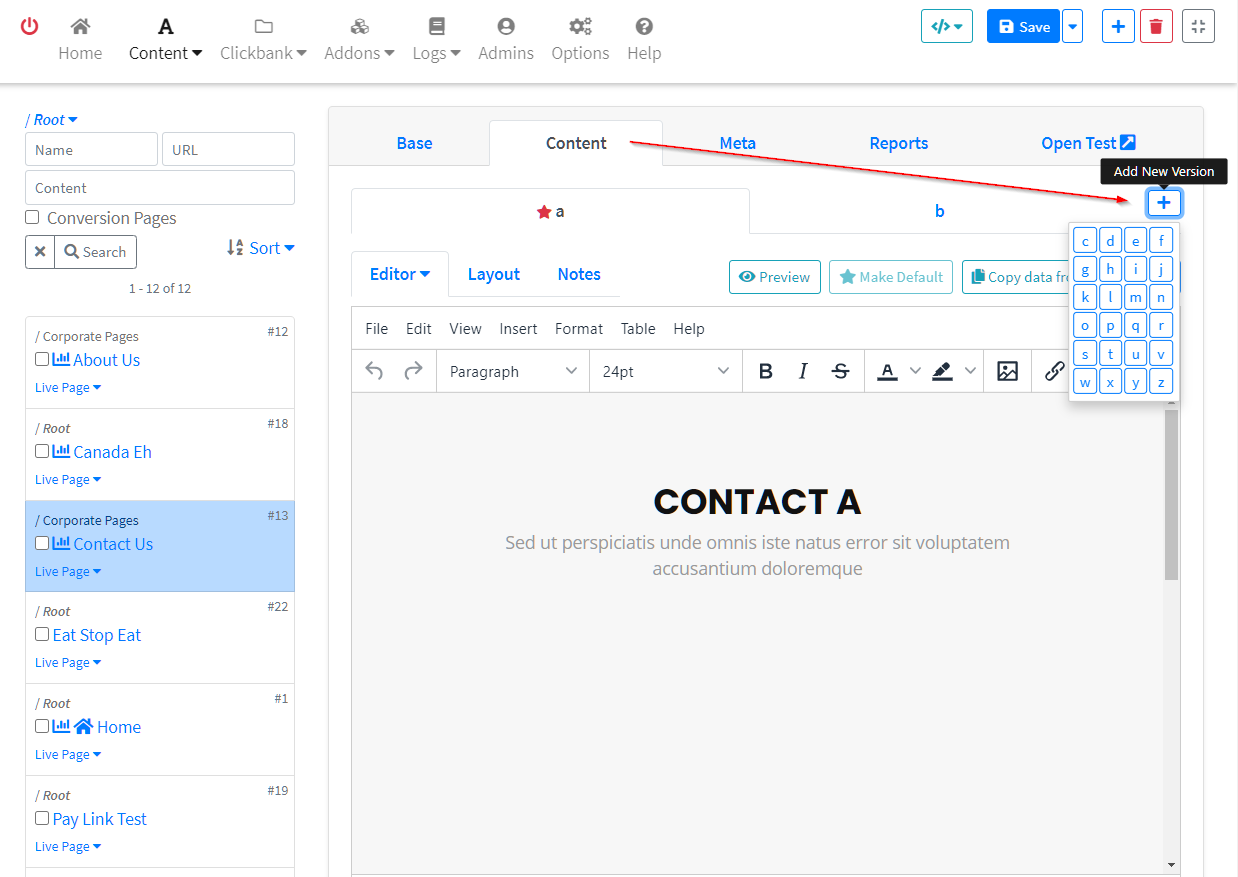This screenshot has height=877, width=1238.
Task: Open the Paragraph format dropdown
Action: pyautogui.click(x=513, y=371)
